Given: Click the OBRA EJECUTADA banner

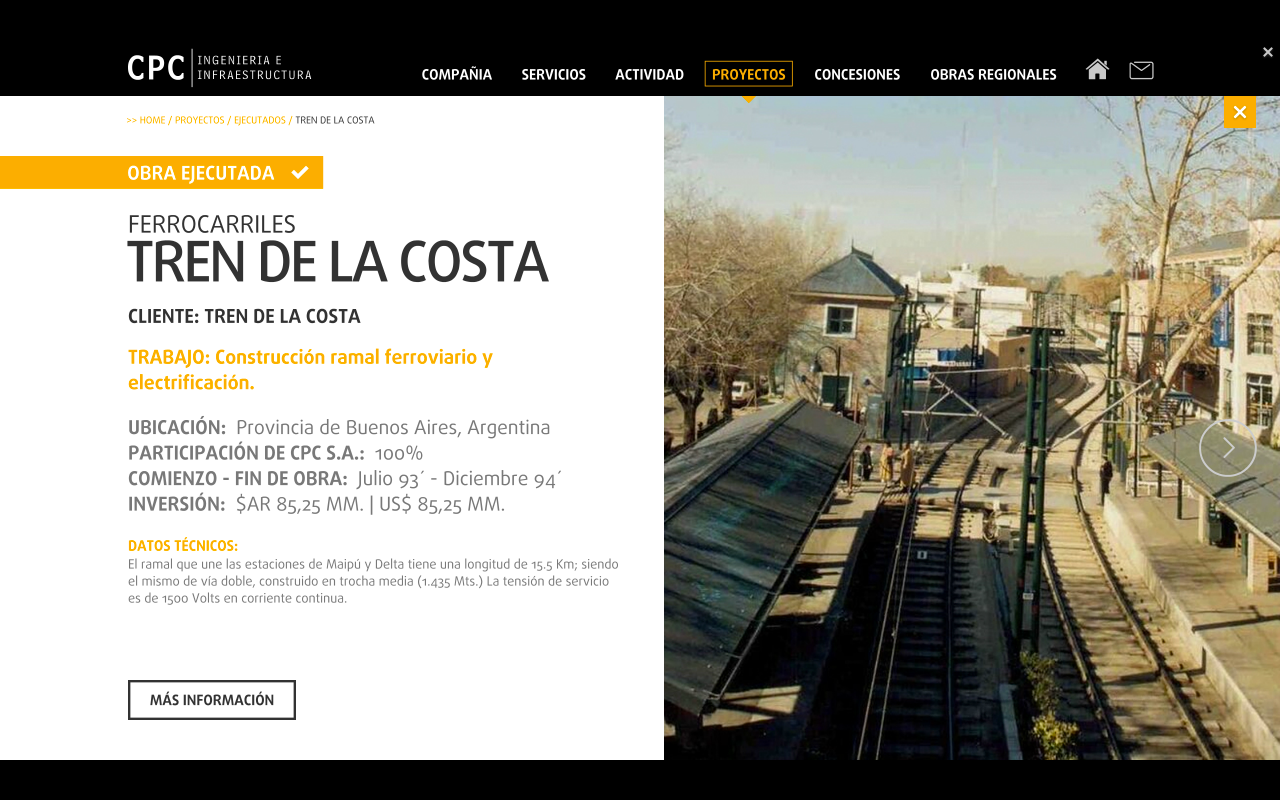Looking at the screenshot, I should click(161, 172).
